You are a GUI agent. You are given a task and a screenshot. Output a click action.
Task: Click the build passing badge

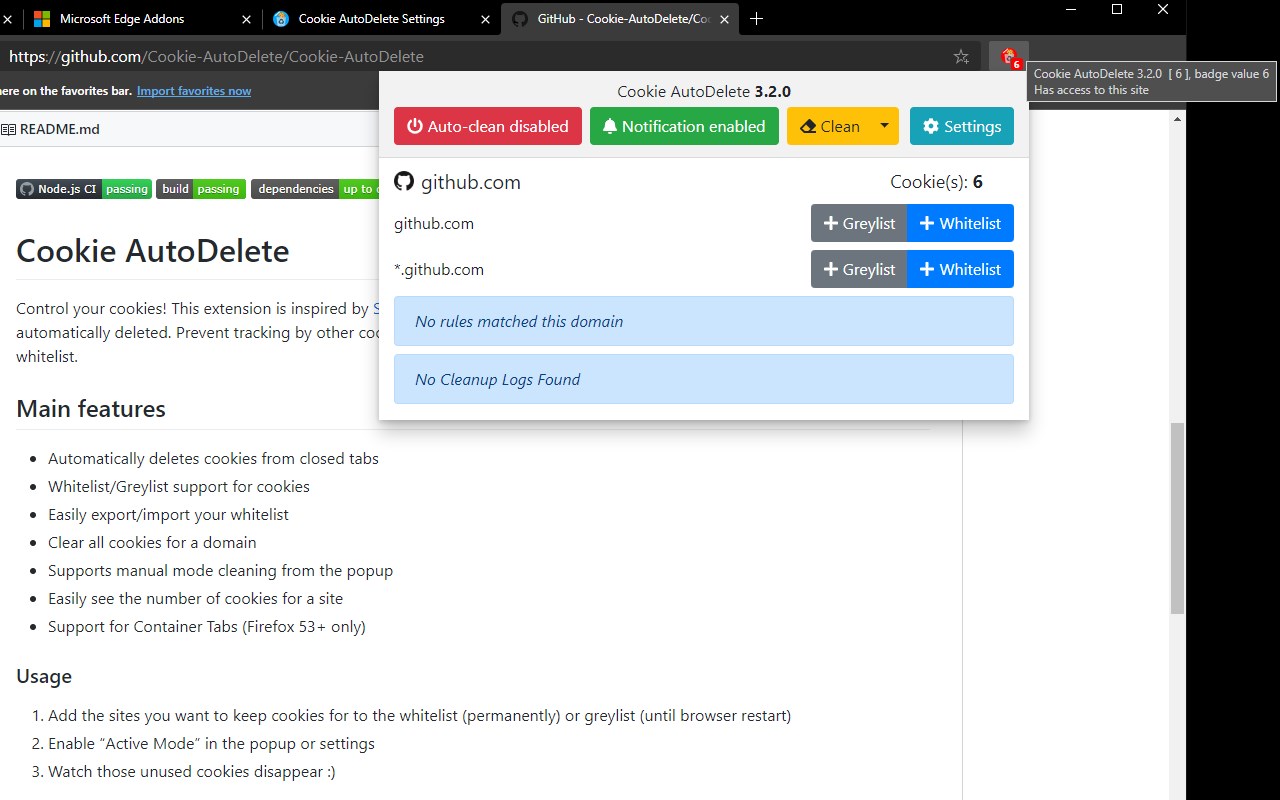click(201, 189)
